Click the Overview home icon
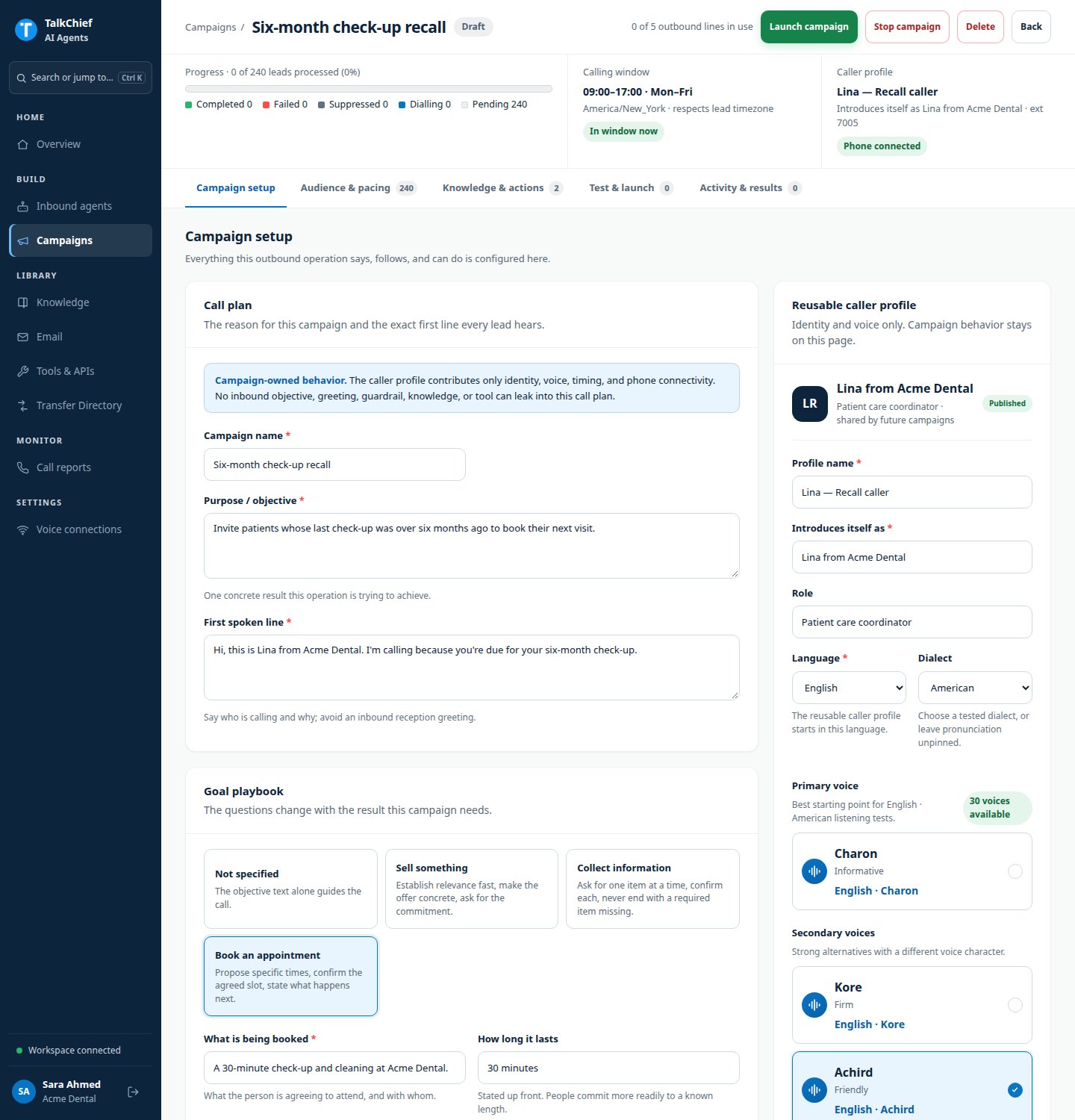The height and width of the screenshot is (1120, 1075). (23, 144)
